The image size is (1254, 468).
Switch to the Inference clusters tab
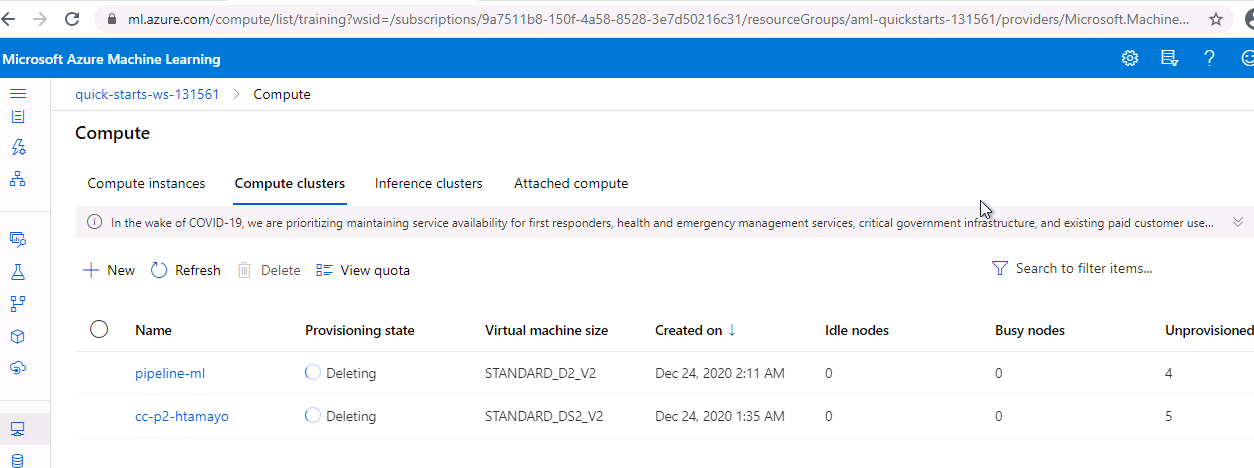(x=428, y=183)
